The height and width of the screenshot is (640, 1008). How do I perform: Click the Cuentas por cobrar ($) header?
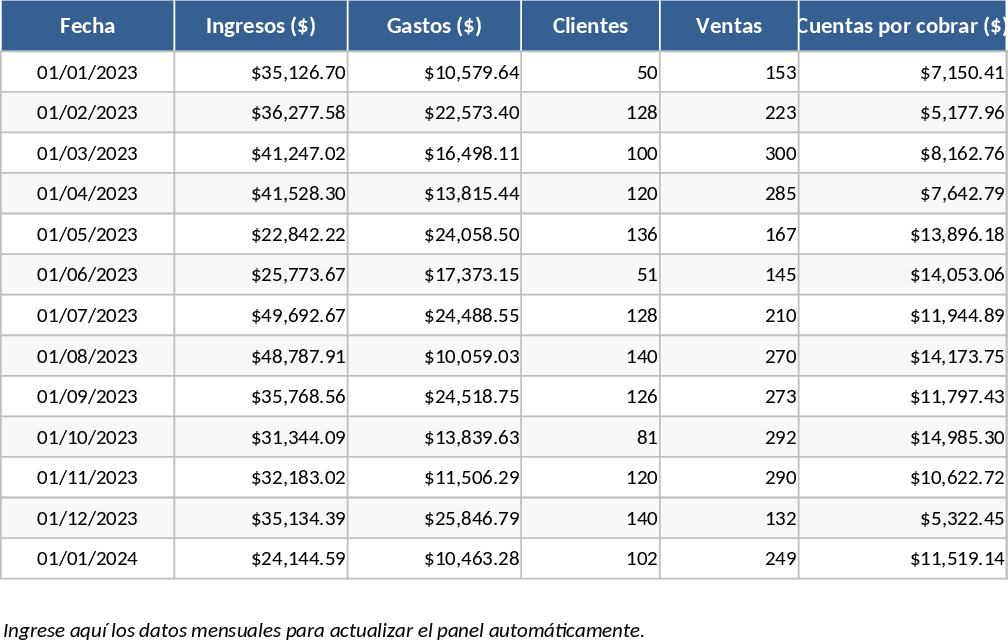(x=902, y=26)
